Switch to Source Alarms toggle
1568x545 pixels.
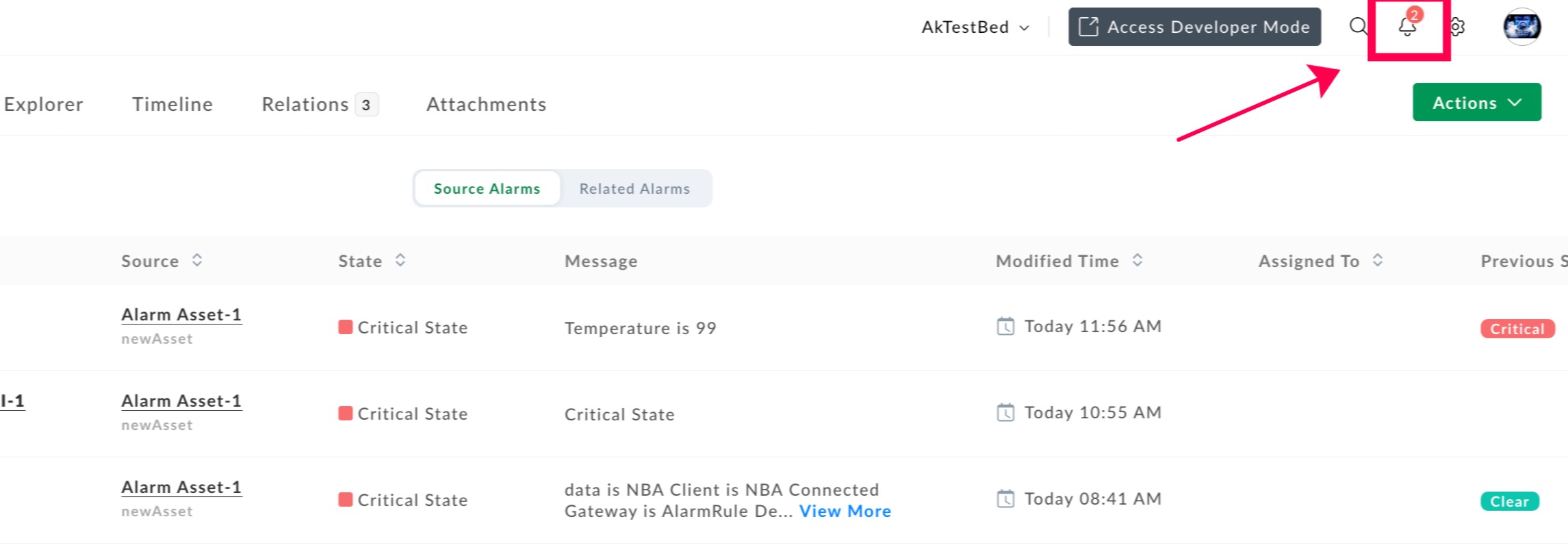point(487,188)
